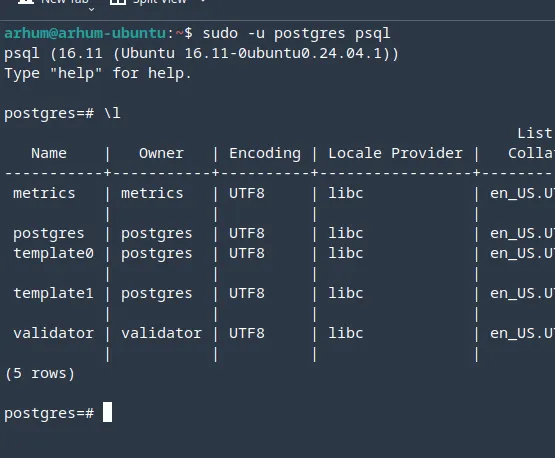555x458 pixels.
Task: Click the '(5 rows)' result count
Action: (x=40, y=374)
